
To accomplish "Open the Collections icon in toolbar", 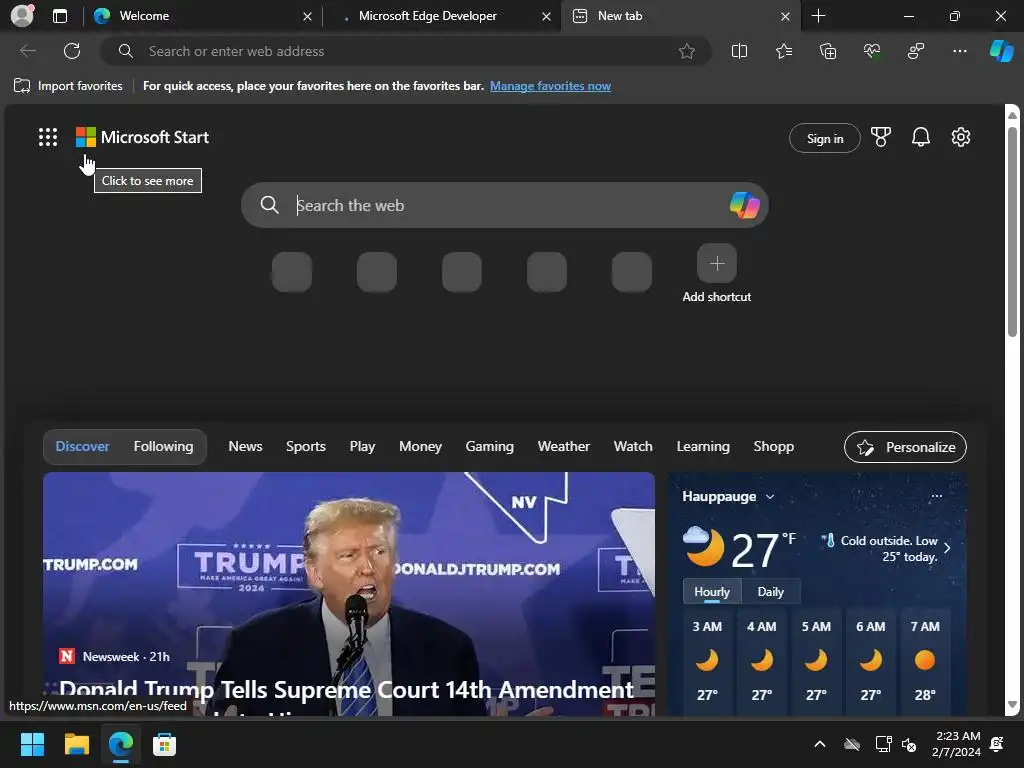I will coord(828,51).
